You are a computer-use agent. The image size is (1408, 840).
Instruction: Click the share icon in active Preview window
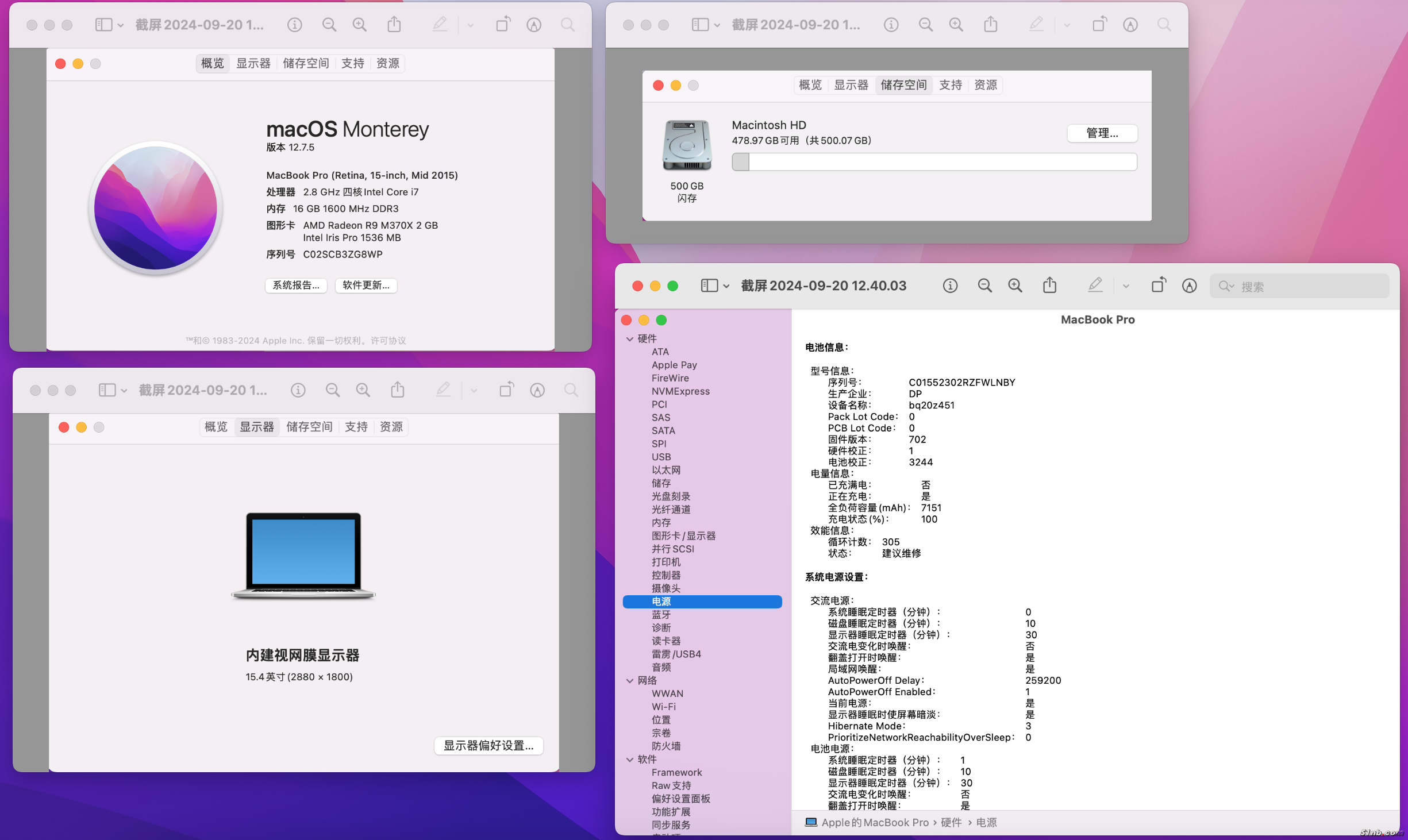tap(1049, 285)
